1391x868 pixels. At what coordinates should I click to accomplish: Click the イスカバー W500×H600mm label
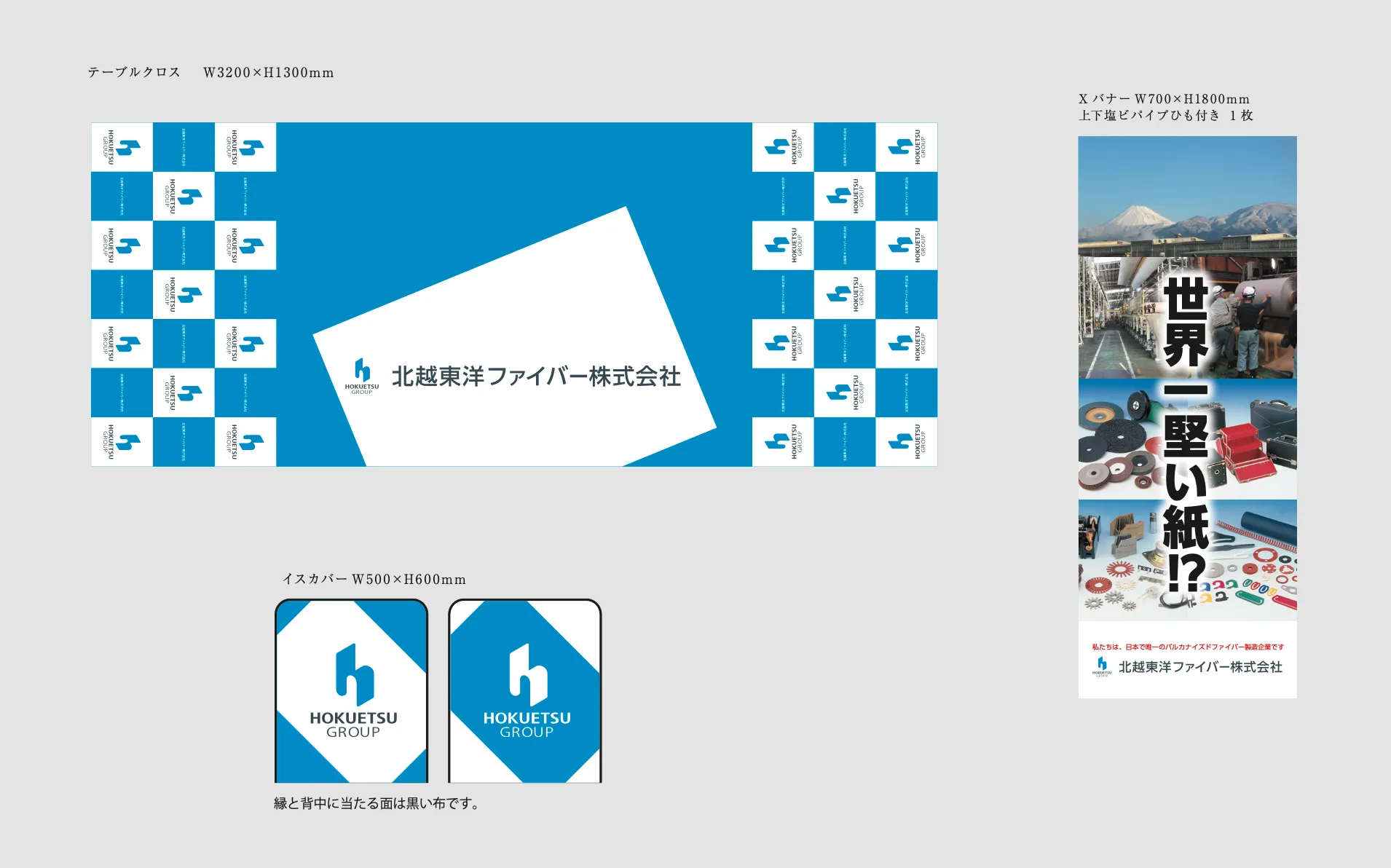(x=374, y=580)
